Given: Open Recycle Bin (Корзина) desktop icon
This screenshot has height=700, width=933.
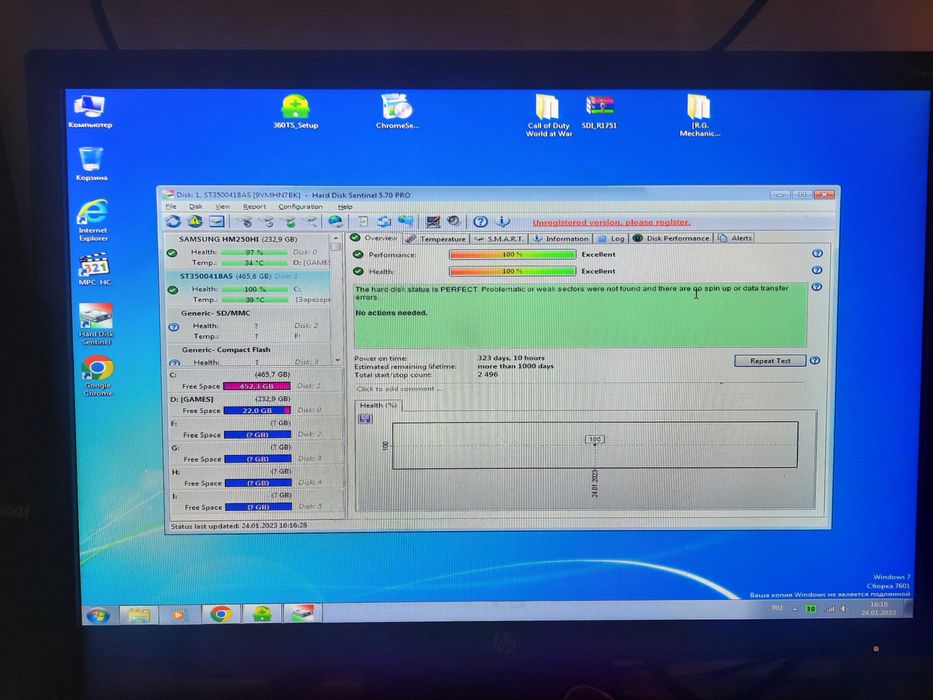Looking at the screenshot, I should tap(92, 163).
